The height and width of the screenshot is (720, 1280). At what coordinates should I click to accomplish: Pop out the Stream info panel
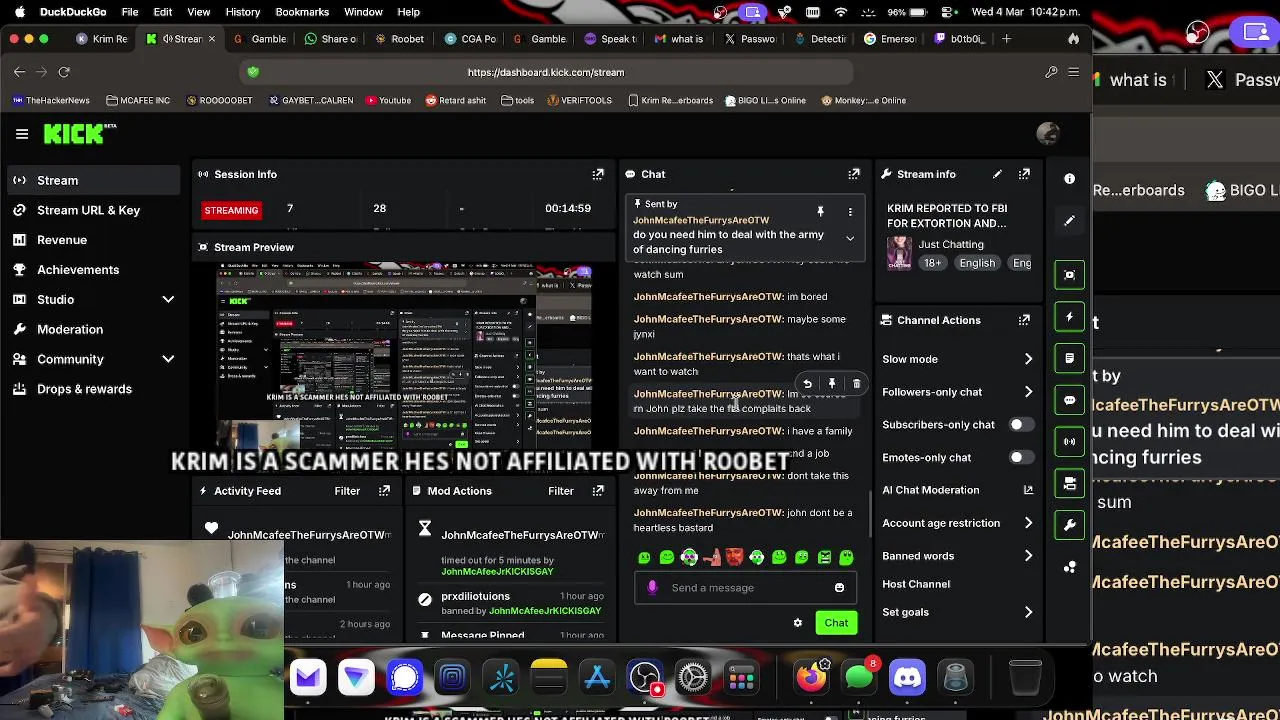click(x=1024, y=174)
